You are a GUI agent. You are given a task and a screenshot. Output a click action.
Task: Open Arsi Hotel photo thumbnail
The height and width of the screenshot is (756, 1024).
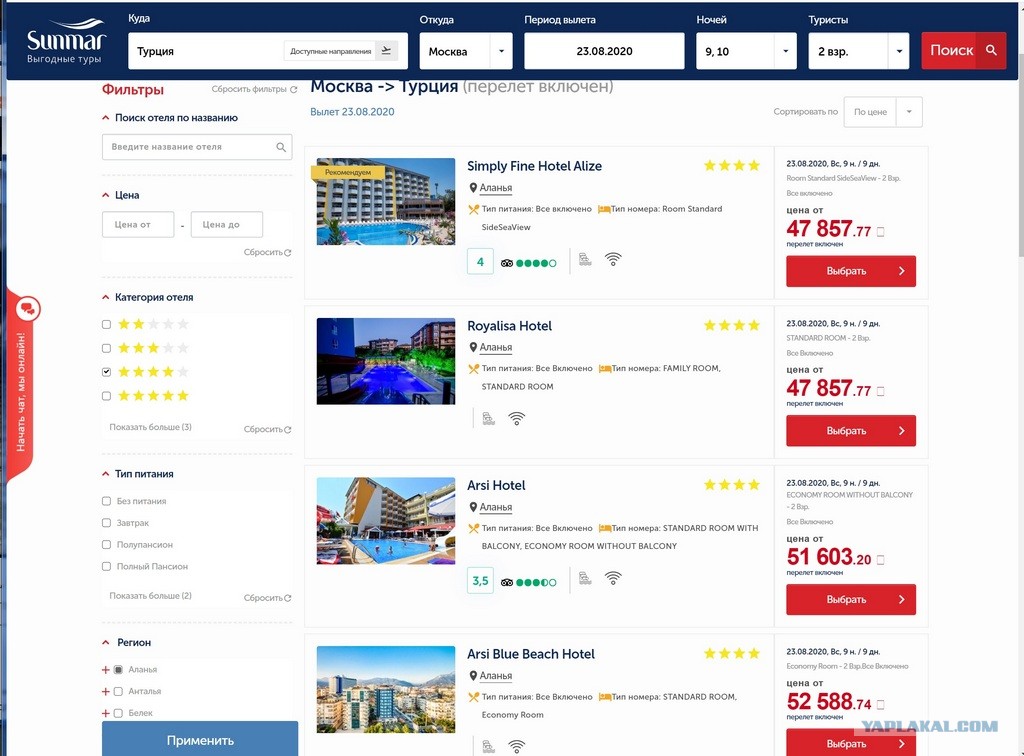[x=386, y=520]
